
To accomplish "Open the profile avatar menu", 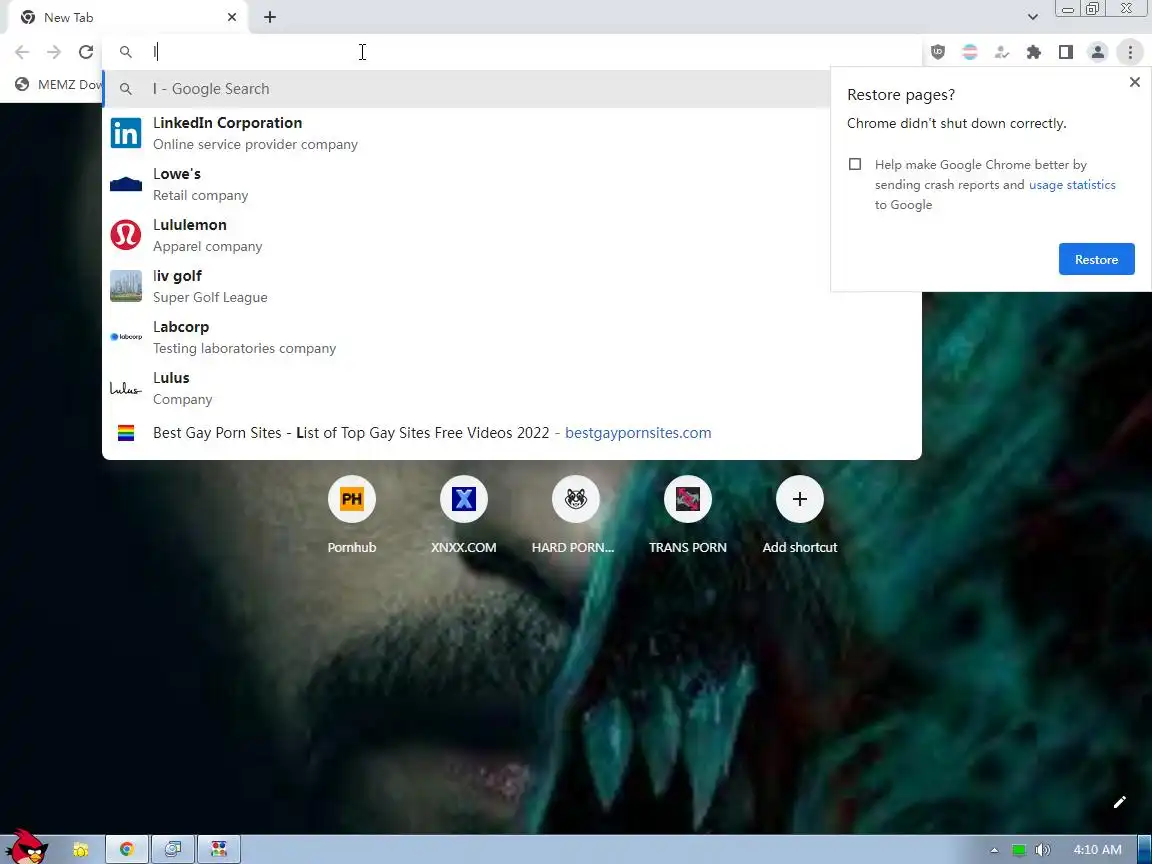I will (1098, 51).
